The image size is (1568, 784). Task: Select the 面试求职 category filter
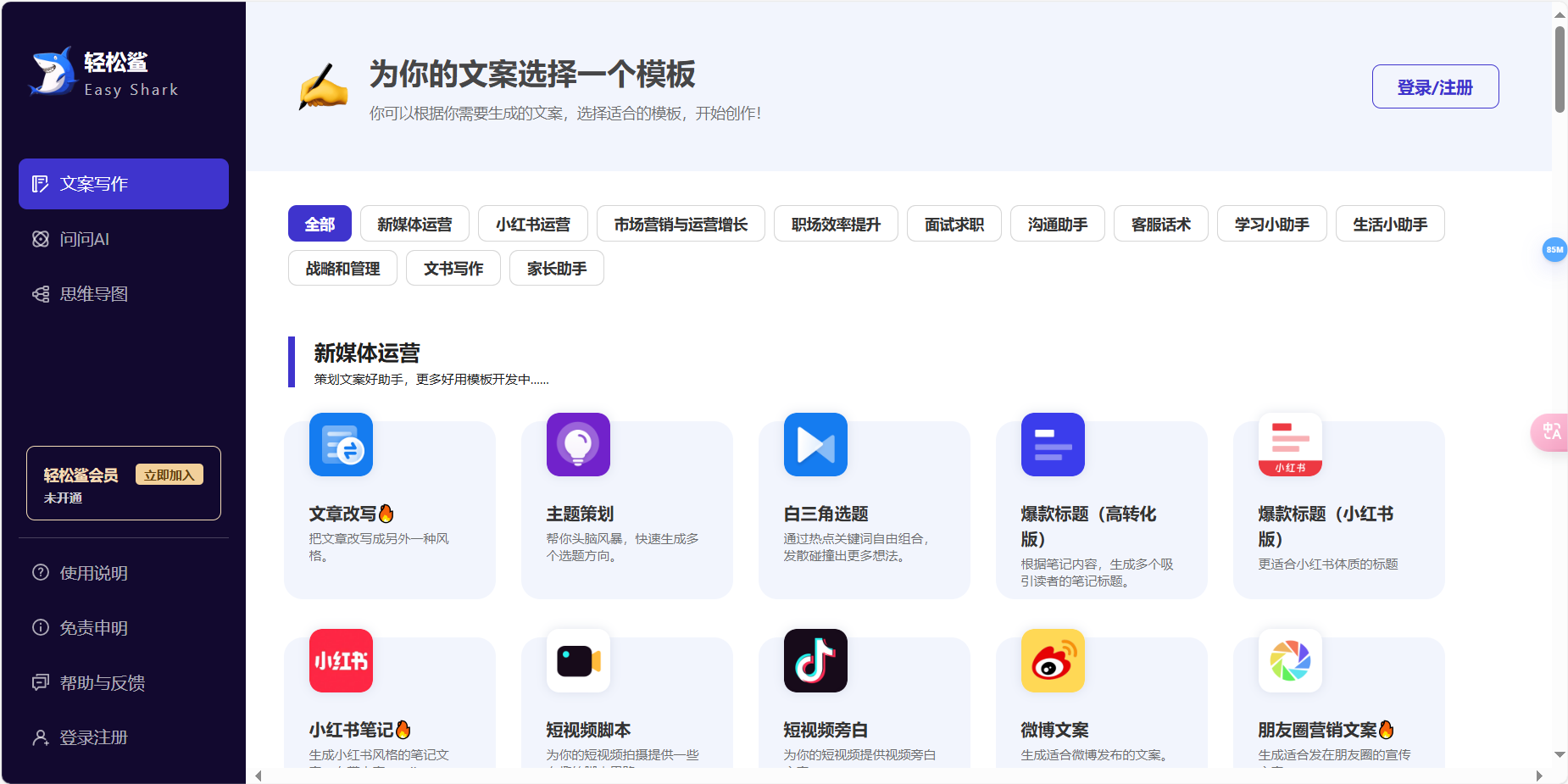coord(954,223)
